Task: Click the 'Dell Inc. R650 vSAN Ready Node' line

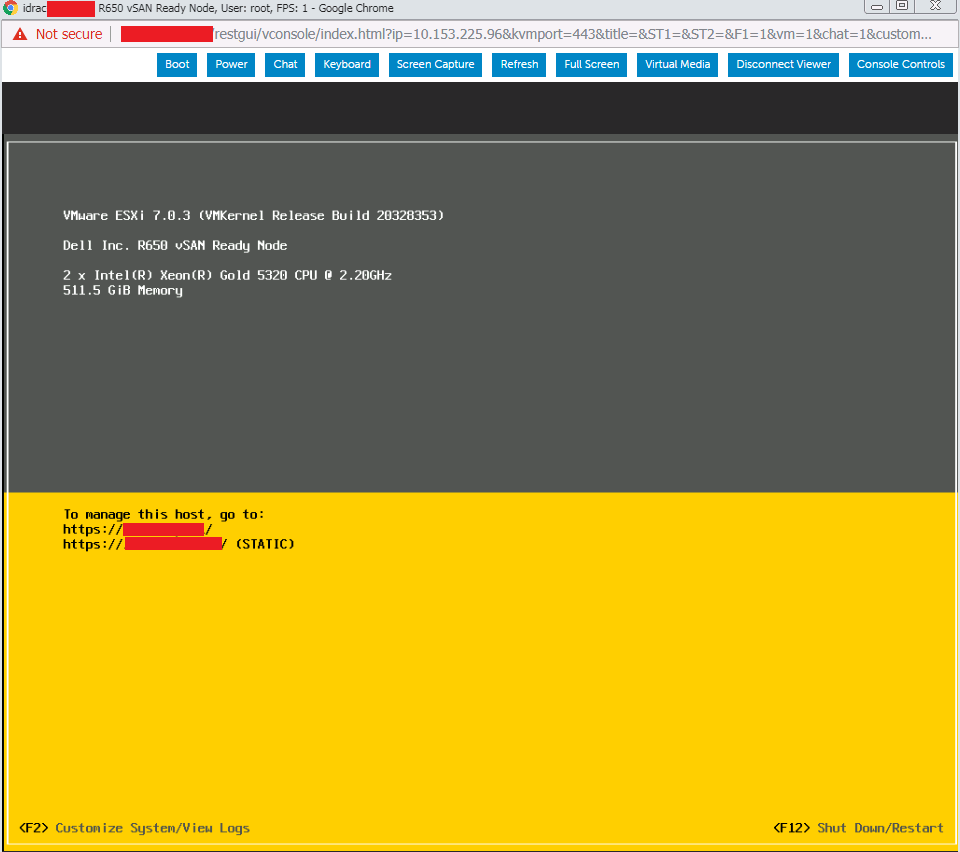Action: [175, 245]
